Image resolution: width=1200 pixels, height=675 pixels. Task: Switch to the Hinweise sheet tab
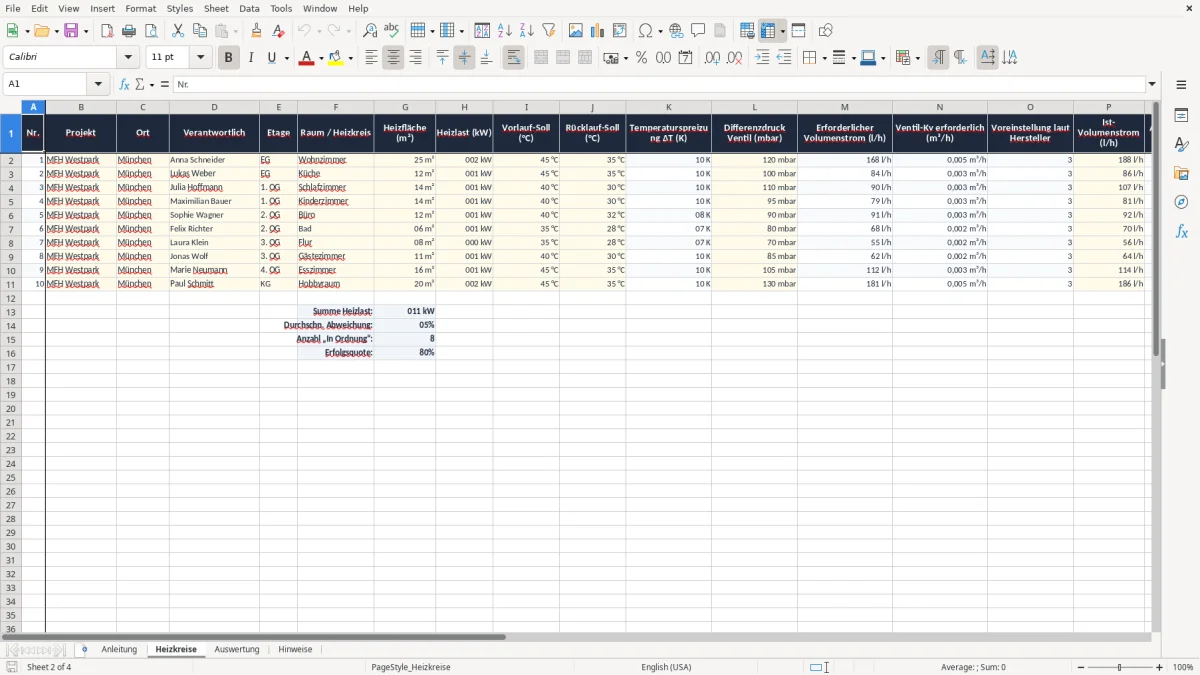295,649
